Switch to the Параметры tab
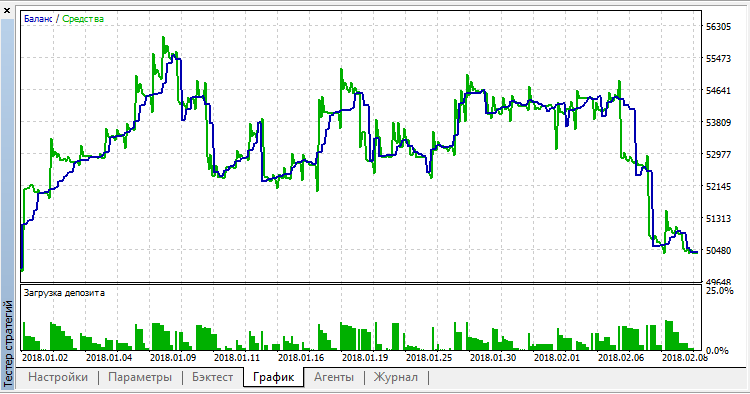Image resolution: width=750 pixels, height=394 pixels. click(x=140, y=377)
